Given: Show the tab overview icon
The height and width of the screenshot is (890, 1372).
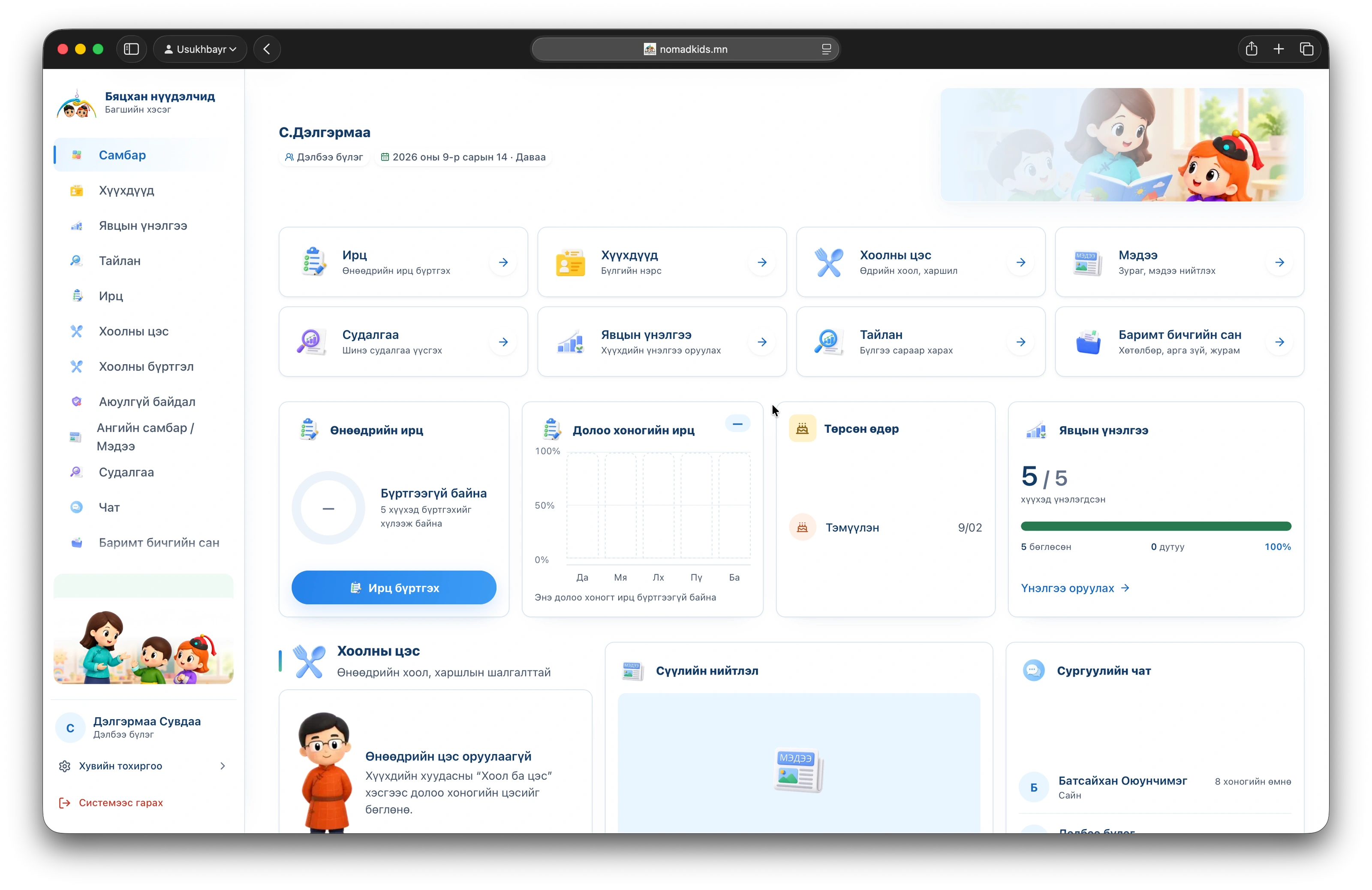Looking at the screenshot, I should coord(1306,49).
